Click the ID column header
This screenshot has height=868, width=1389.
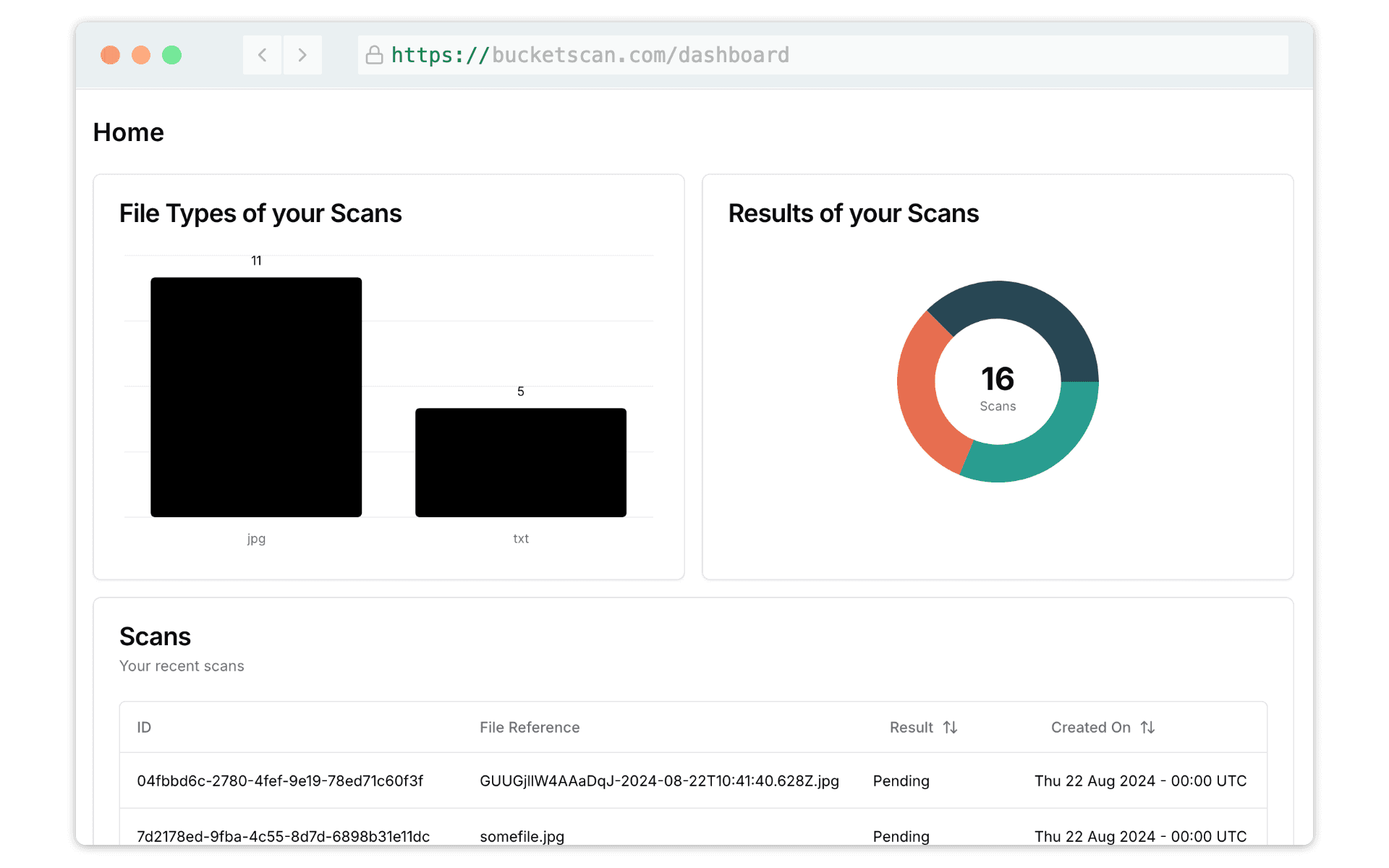[144, 727]
